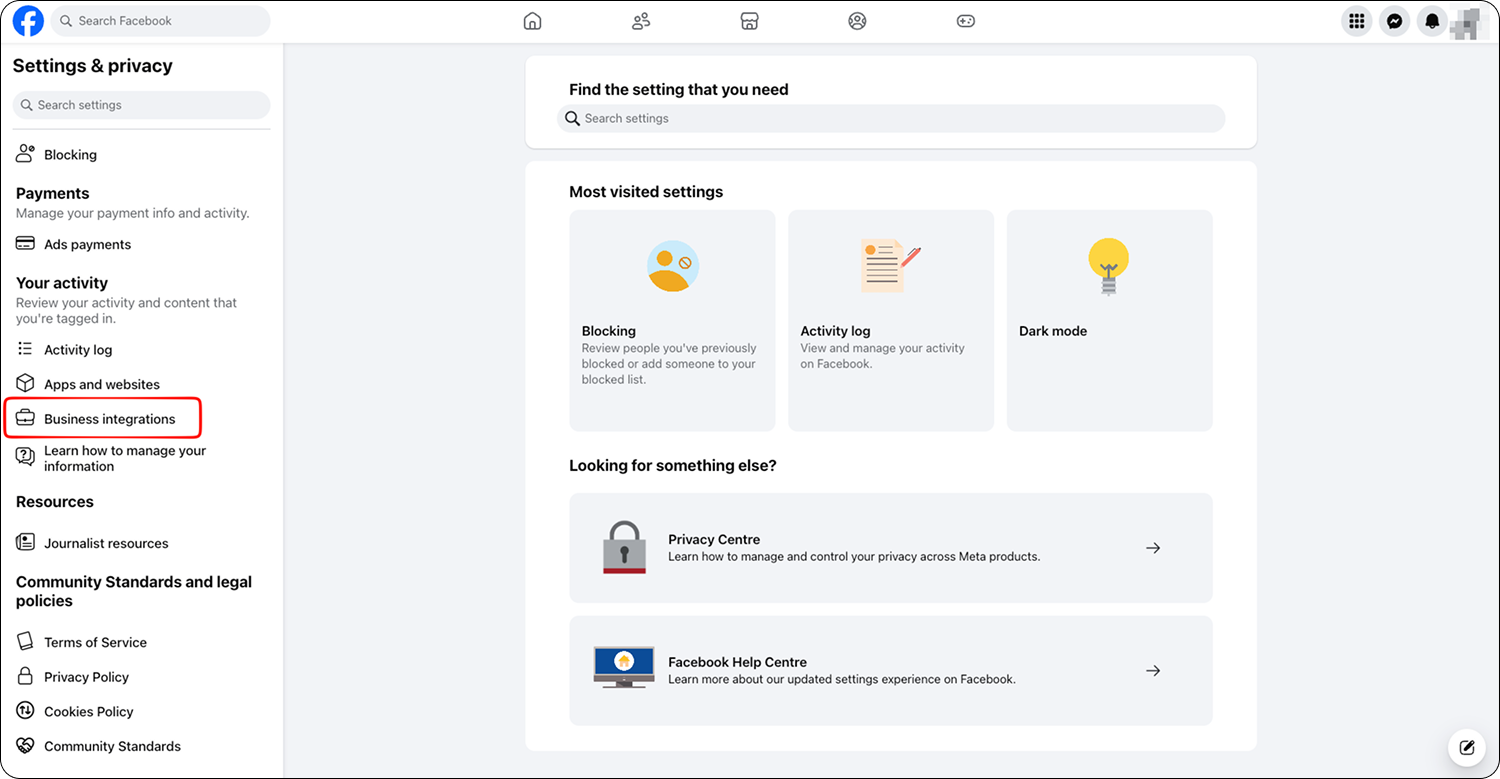This screenshot has height=779, width=1500.
Task: Open the Dark mode card title
Action: point(1053,331)
